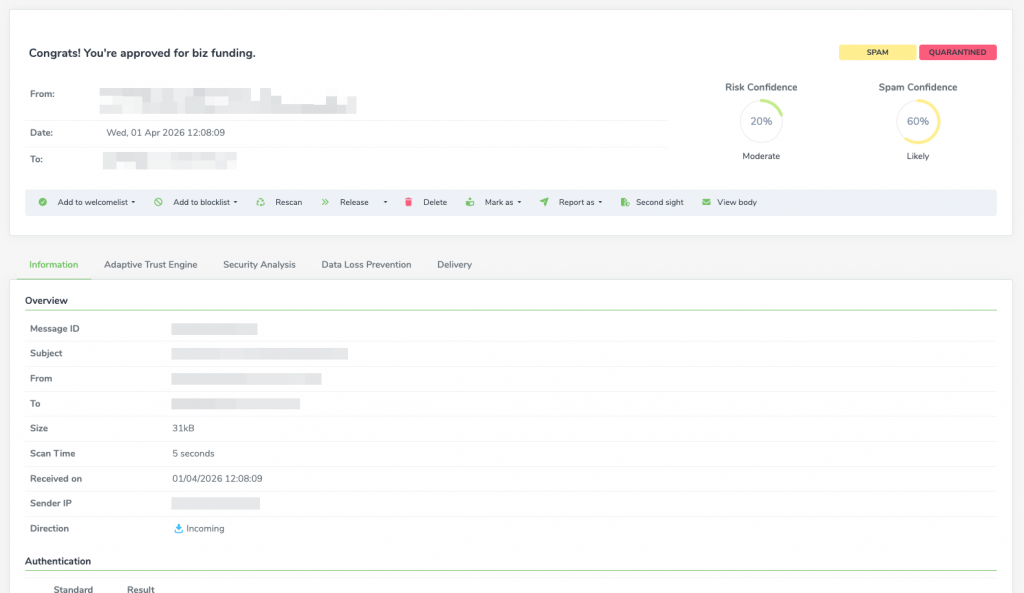Click the 'Sender IP' row label
Screen dimensions: 1024x593
pyautogui.click(x=51, y=504)
